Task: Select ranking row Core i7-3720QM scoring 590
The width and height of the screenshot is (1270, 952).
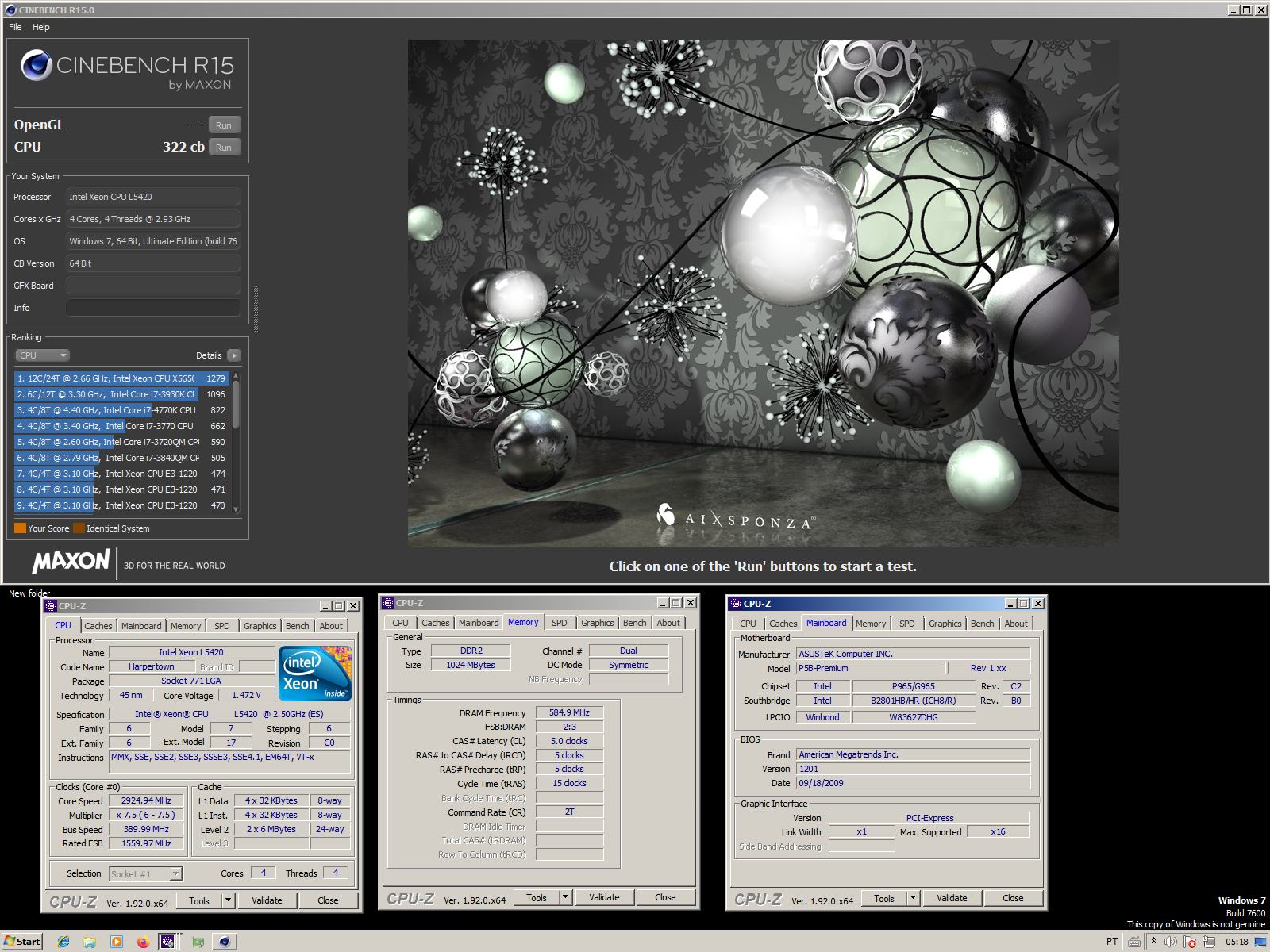Action: point(122,442)
